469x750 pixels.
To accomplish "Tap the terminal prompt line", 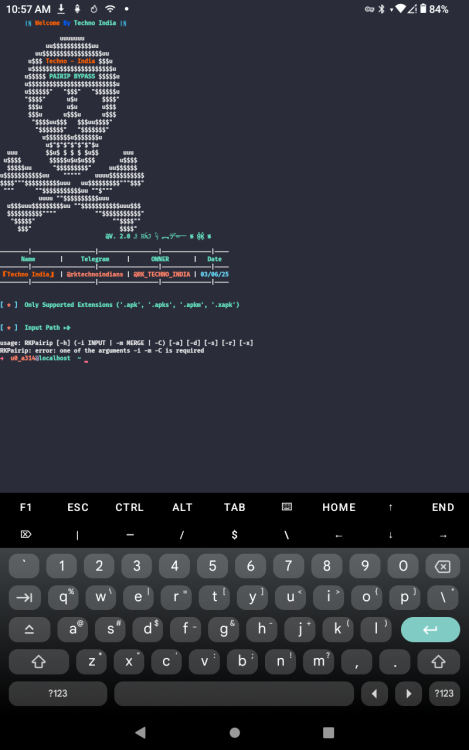I will pyautogui.click(x=44, y=358).
